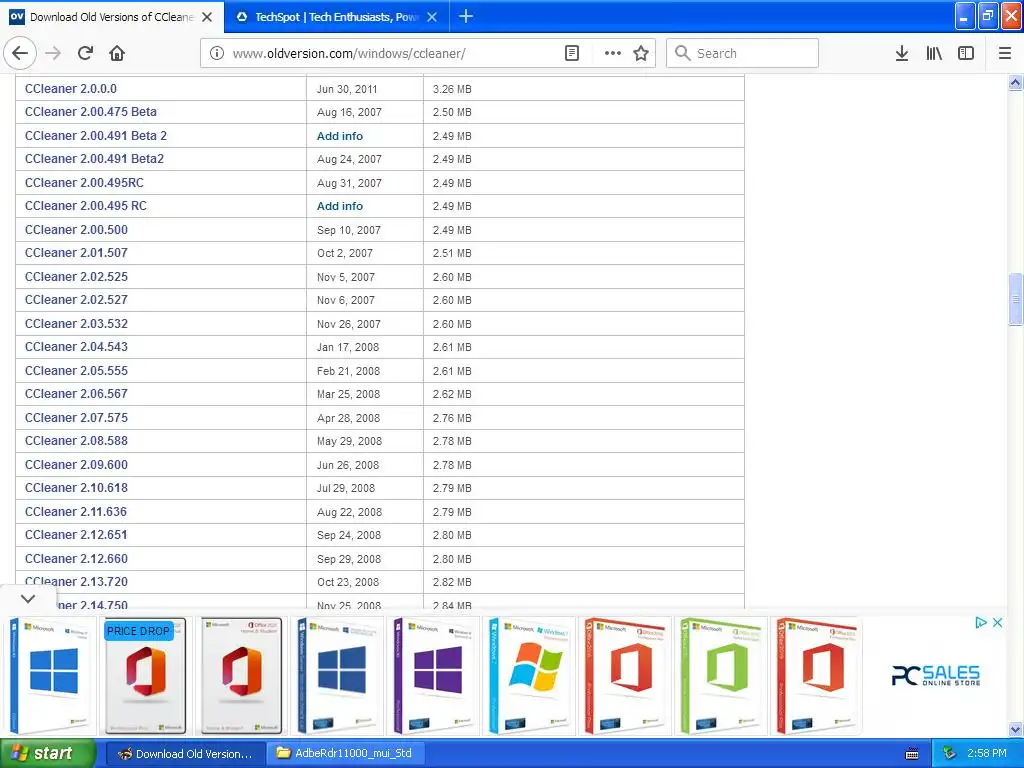1024x768 pixels.
Task: Collapse the ad banner with chevron
Action: tap(28, 598)
